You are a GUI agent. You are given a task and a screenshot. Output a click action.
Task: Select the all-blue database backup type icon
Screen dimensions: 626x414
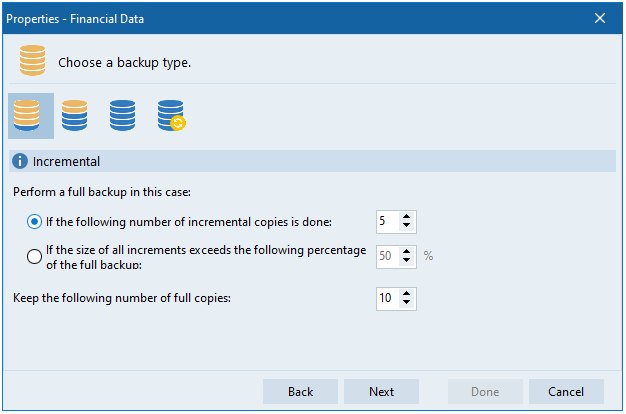click(123, 116)
